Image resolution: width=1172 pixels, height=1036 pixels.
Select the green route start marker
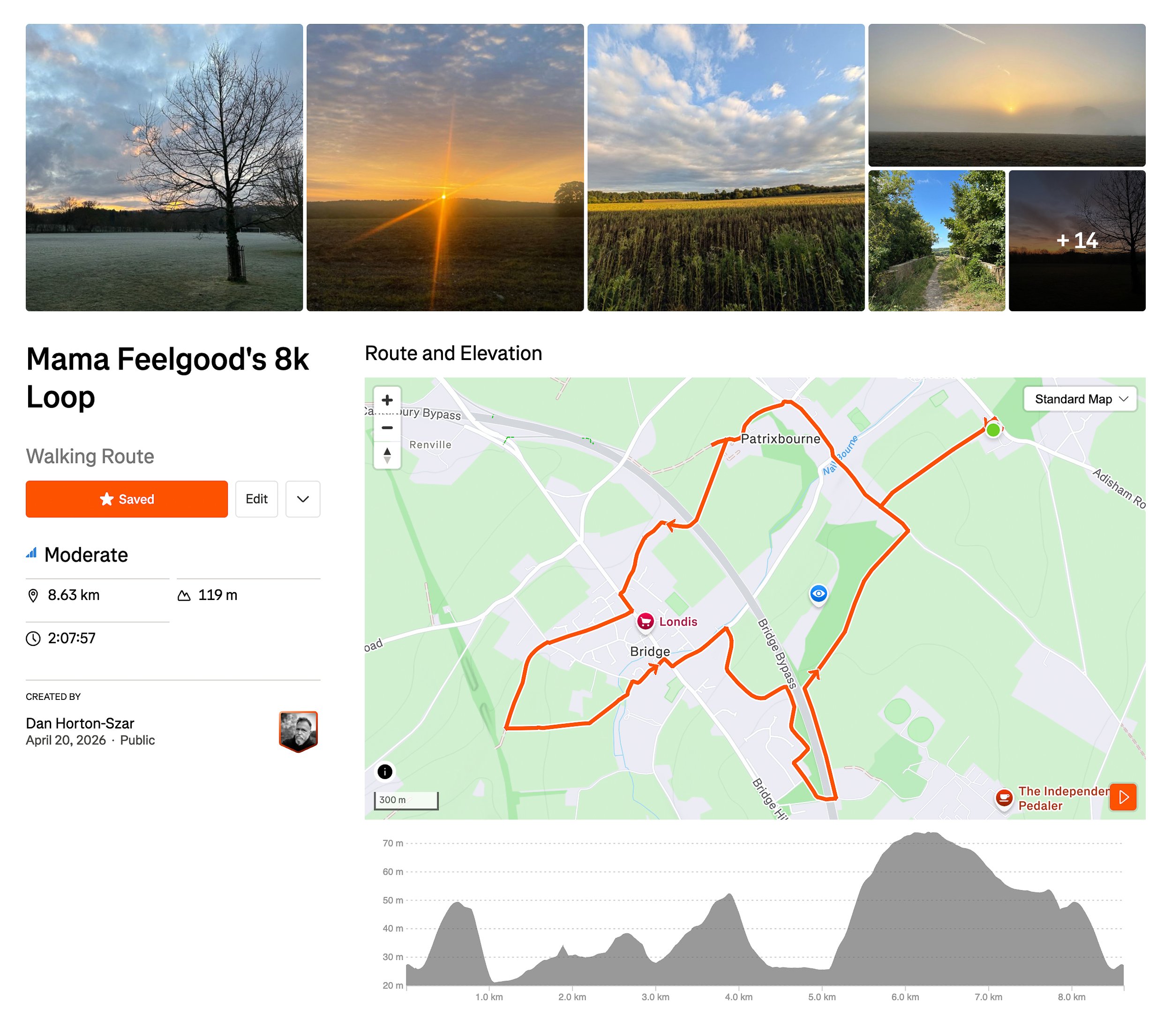(993, 429)
